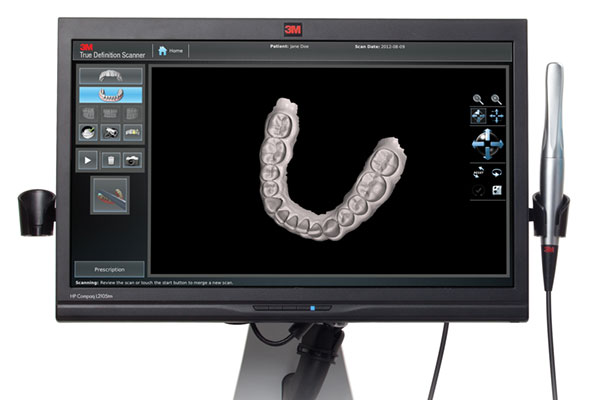Click the dimmed checkmark confirm icon
Screen dimensions: 600x400
tap(478, 191)
